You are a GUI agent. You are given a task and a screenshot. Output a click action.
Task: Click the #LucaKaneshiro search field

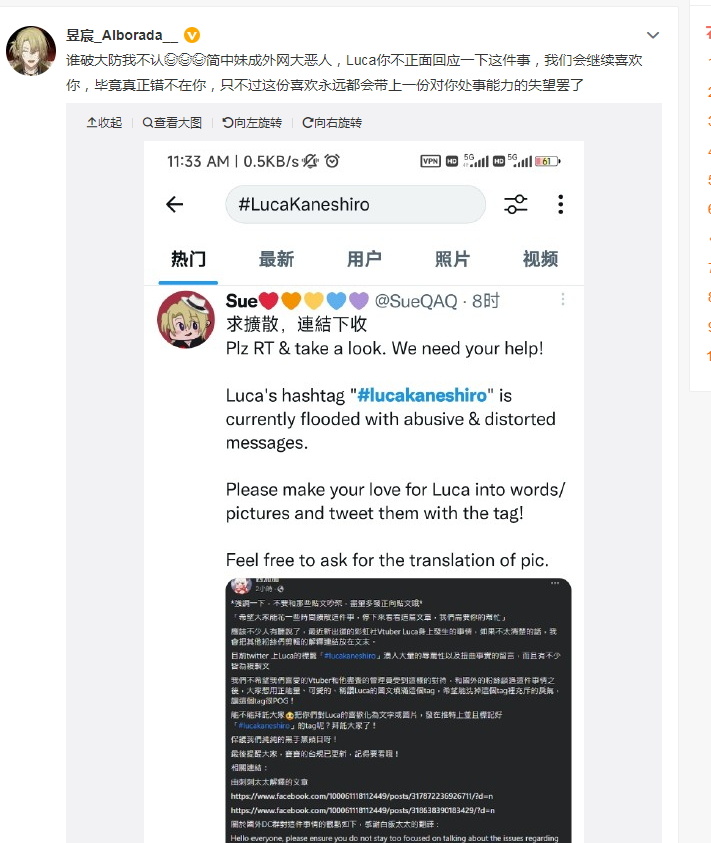pos(356,204)
